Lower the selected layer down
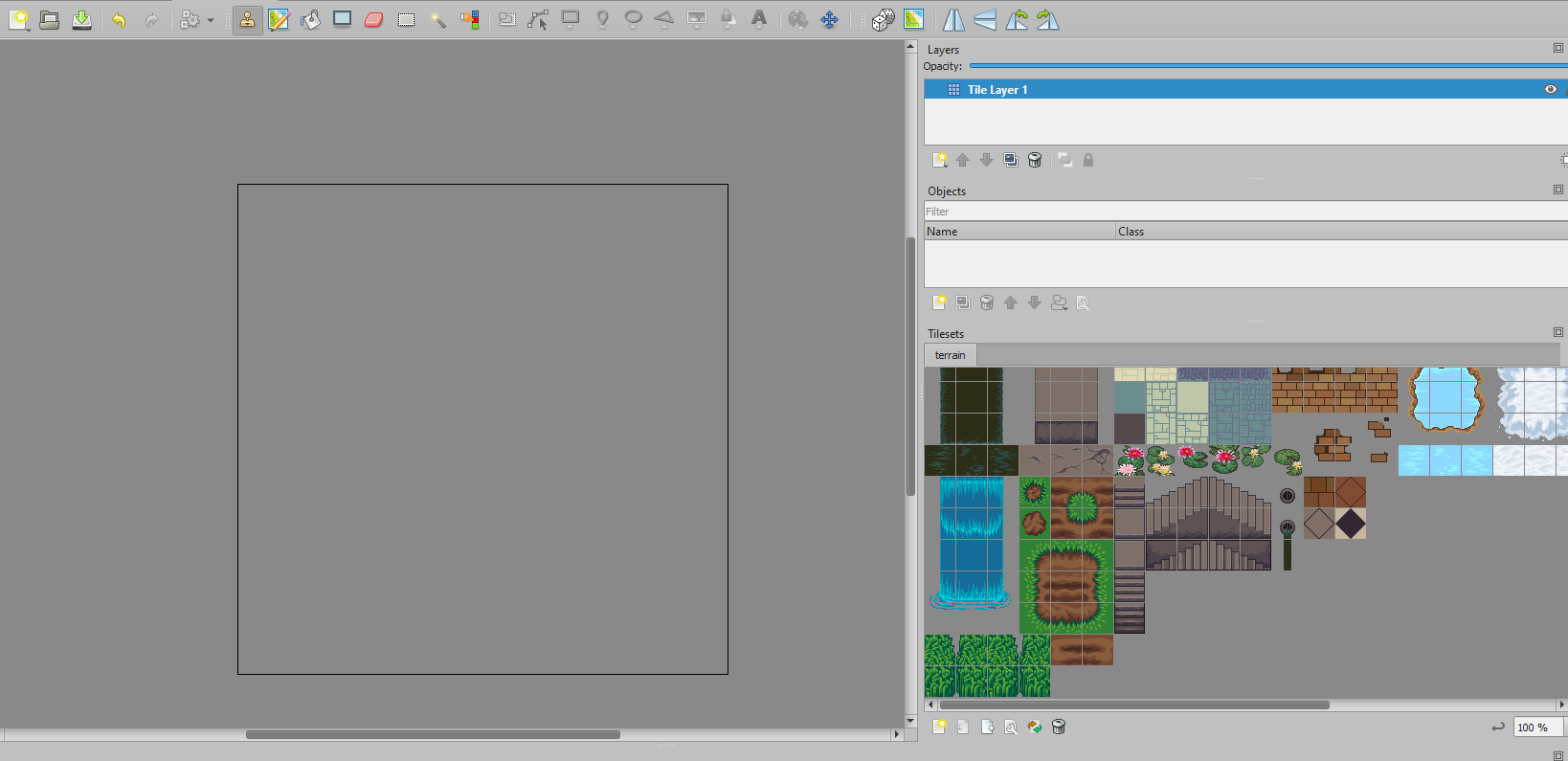Screen dimensions: 1568x761 [986, 160]
